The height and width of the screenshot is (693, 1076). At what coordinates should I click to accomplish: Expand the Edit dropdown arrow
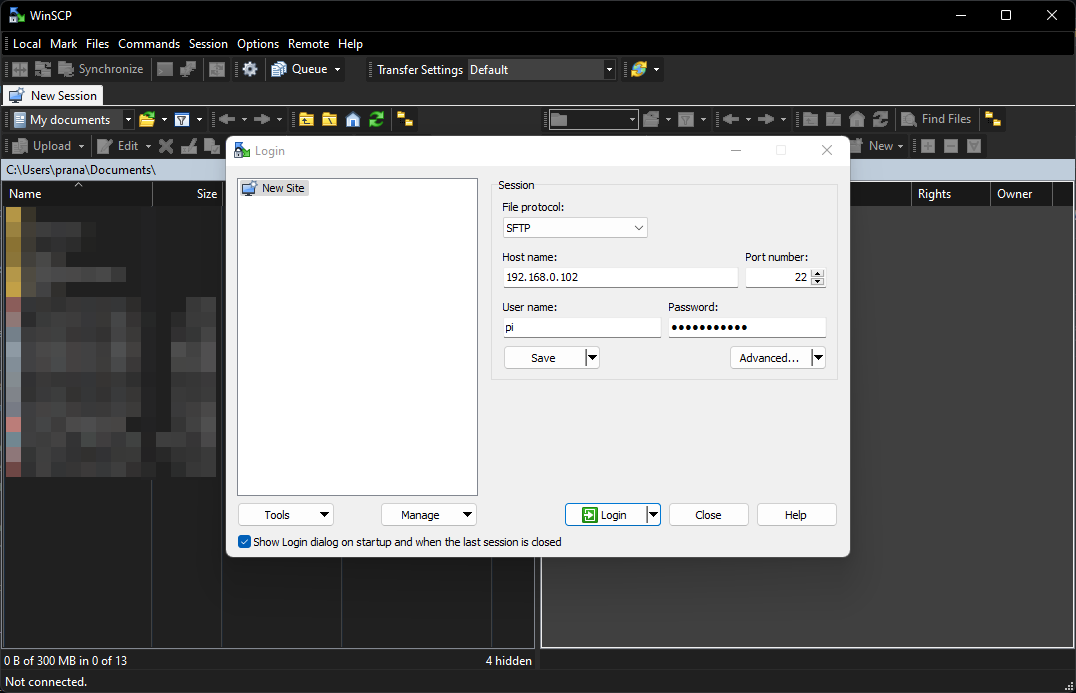pos(148,146)
